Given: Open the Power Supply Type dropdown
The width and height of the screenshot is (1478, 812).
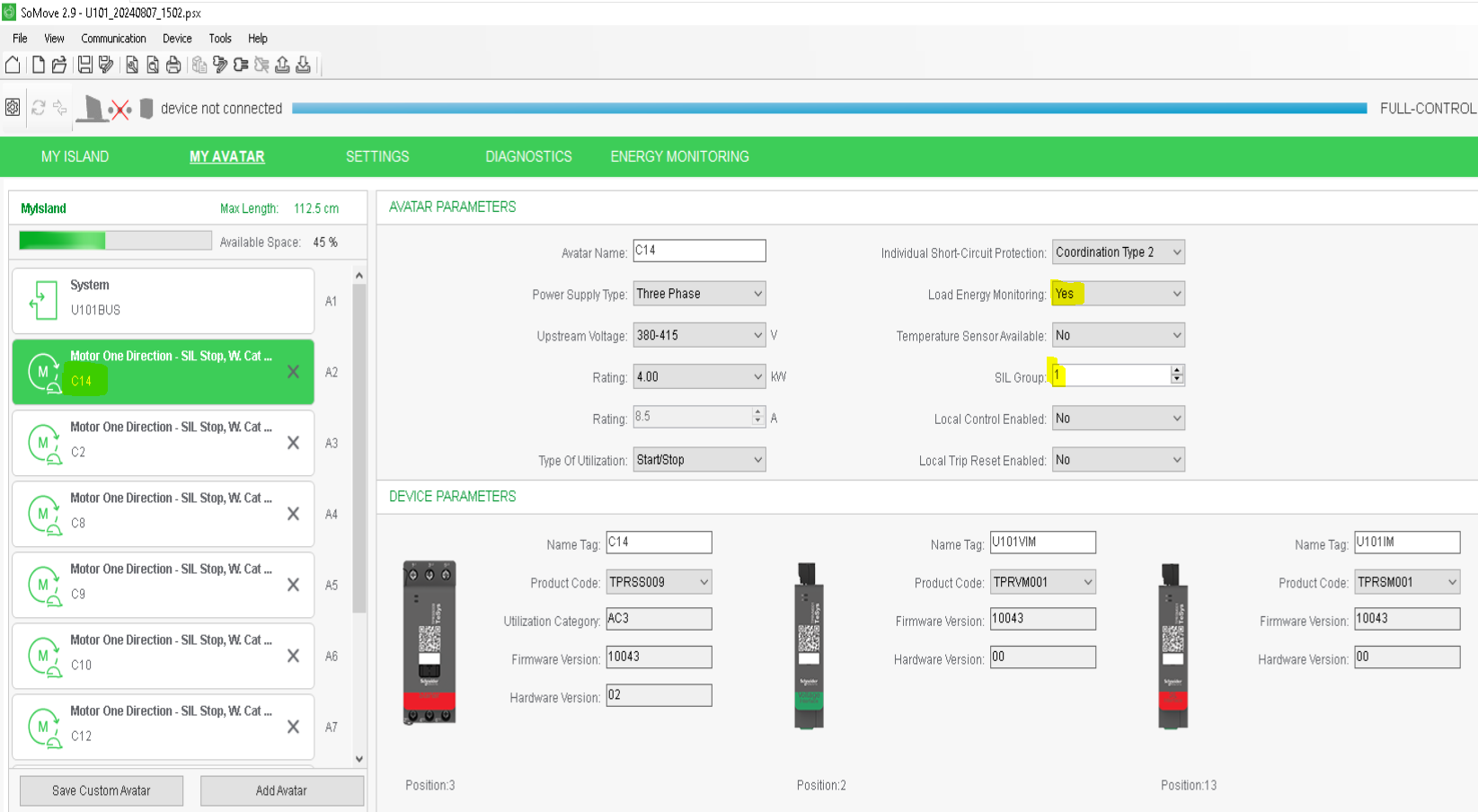Looking at the screenshot, I should (699, 294).
